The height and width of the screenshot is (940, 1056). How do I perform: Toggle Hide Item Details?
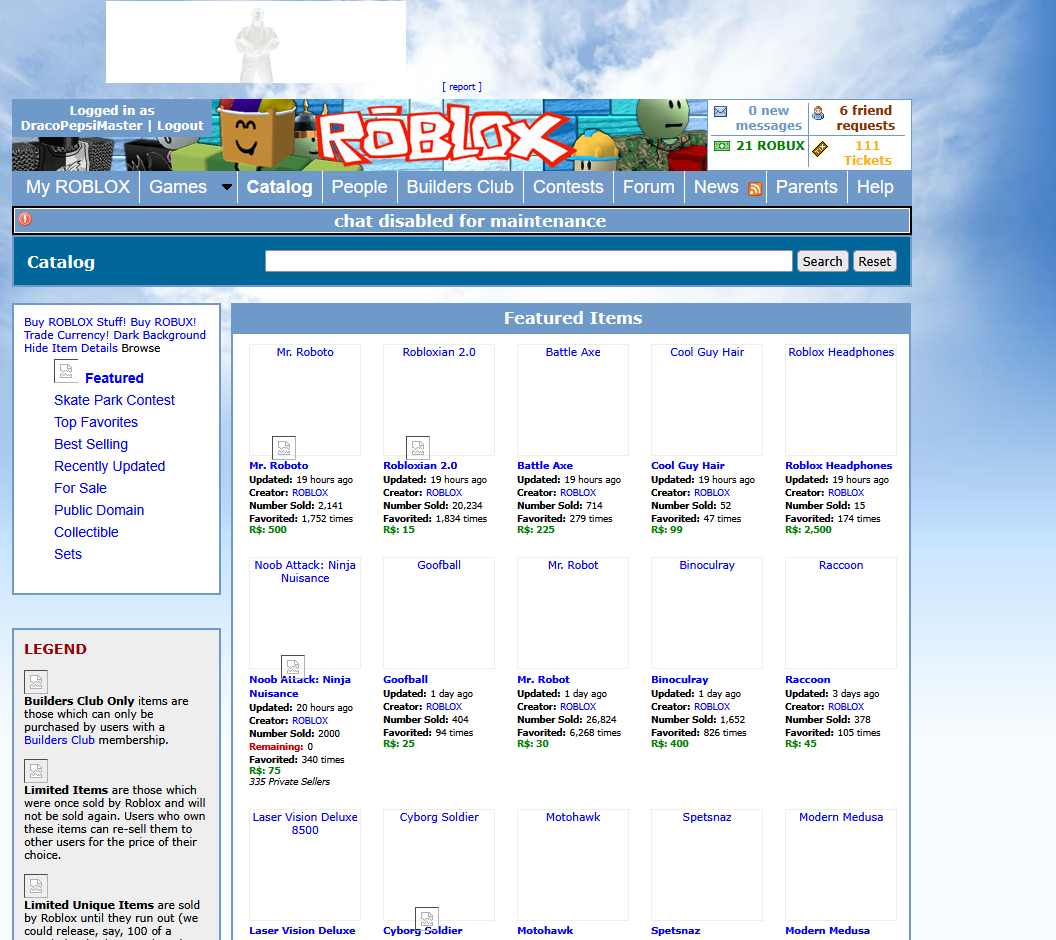[x=70, y=348]
